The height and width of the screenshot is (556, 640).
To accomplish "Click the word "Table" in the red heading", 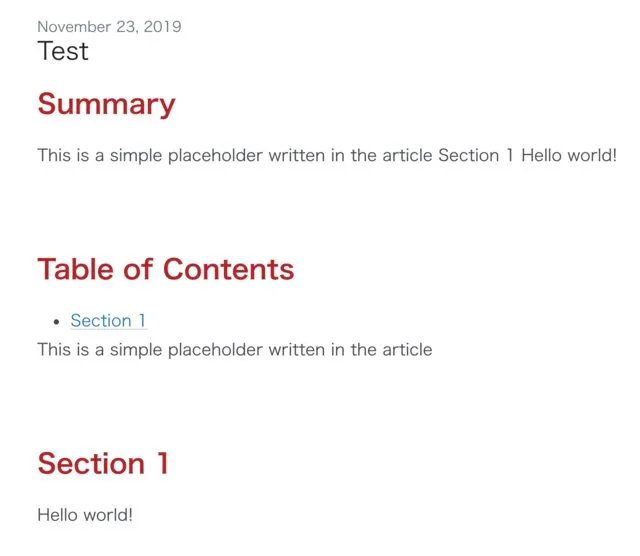I will click(76, 269).
